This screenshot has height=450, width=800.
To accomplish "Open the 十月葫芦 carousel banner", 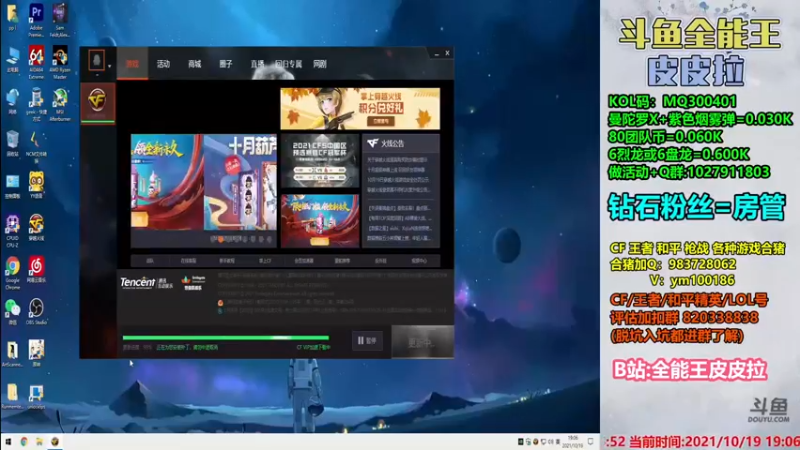I will coord(240,182).
